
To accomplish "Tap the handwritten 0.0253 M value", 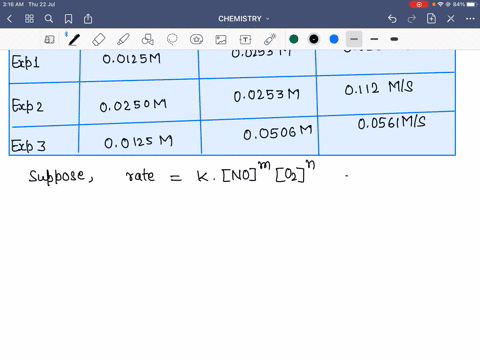I will (266, 95).
